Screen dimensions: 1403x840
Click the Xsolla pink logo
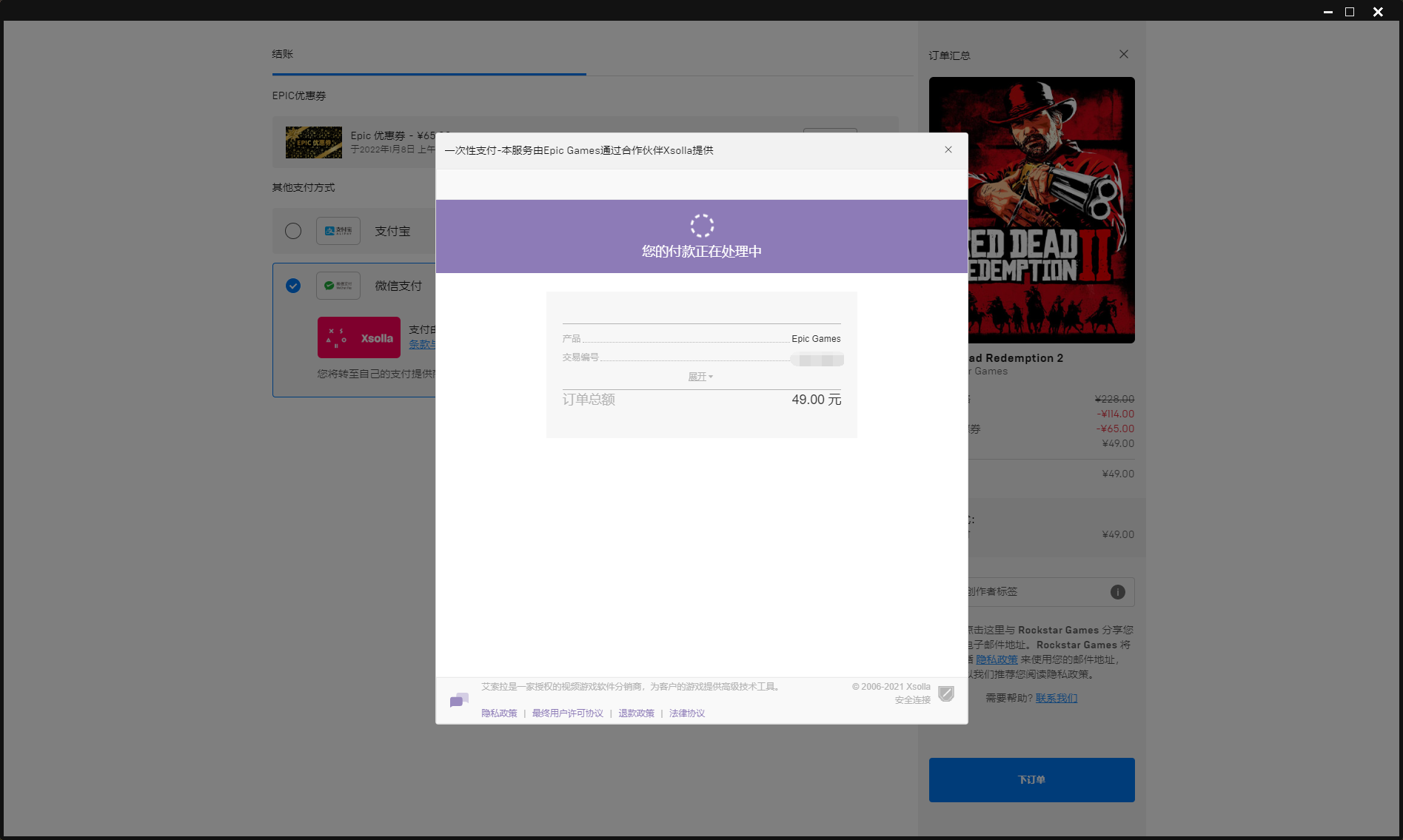click(359, 337)
